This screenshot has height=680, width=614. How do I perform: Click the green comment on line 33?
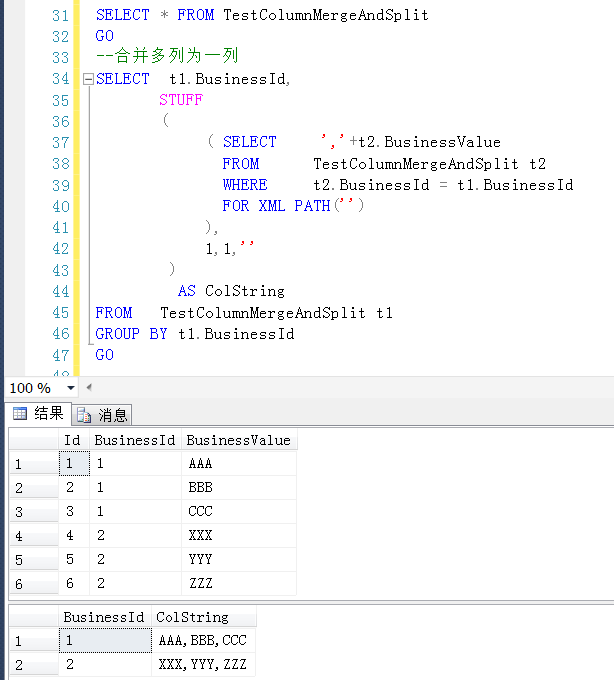point(167,56)
